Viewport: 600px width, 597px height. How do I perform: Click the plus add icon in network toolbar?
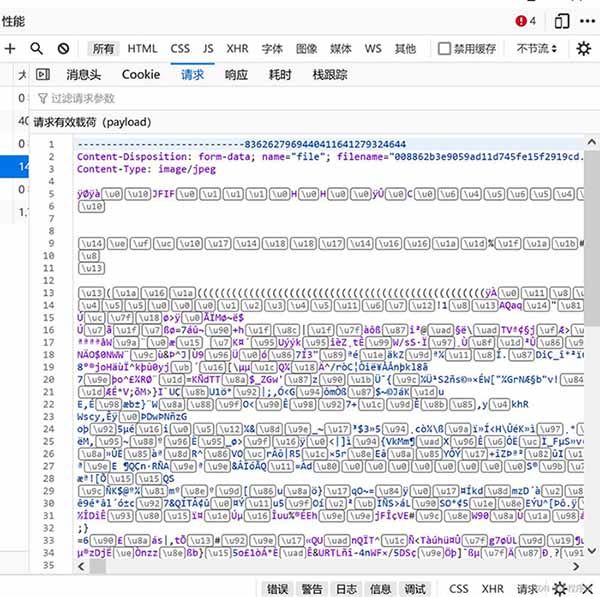pyautogui.click(x=10, y=48)
